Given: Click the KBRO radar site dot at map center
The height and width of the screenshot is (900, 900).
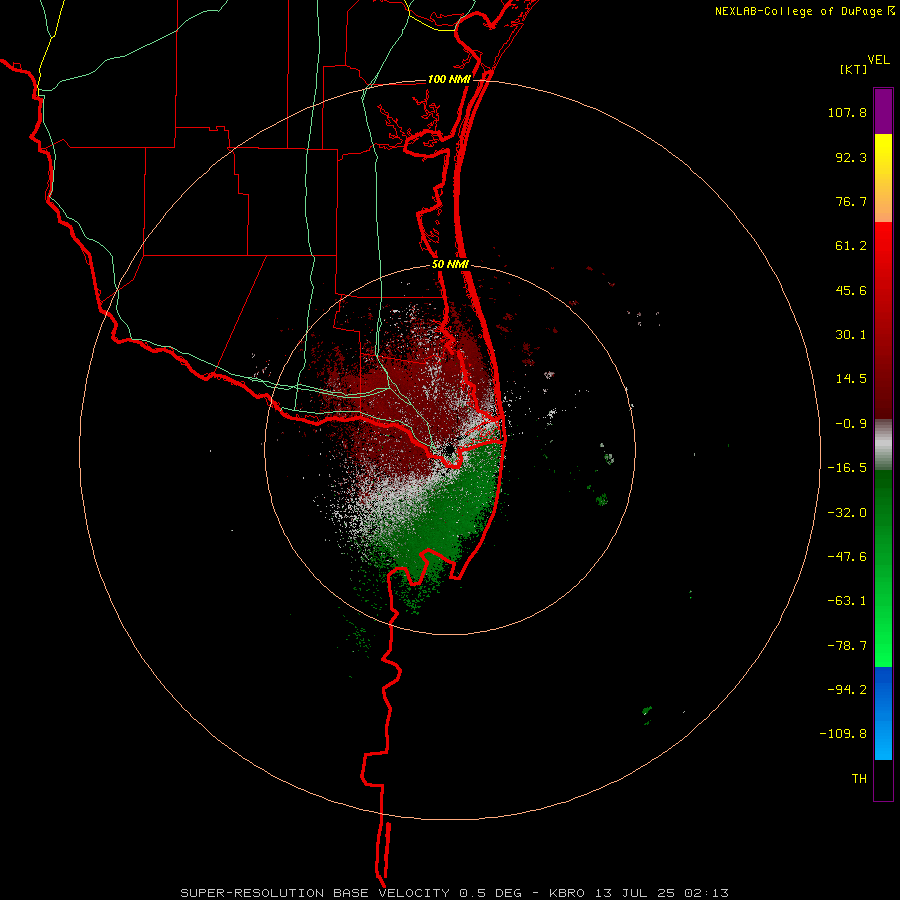Looking at the screenshot, I should 449,449.
